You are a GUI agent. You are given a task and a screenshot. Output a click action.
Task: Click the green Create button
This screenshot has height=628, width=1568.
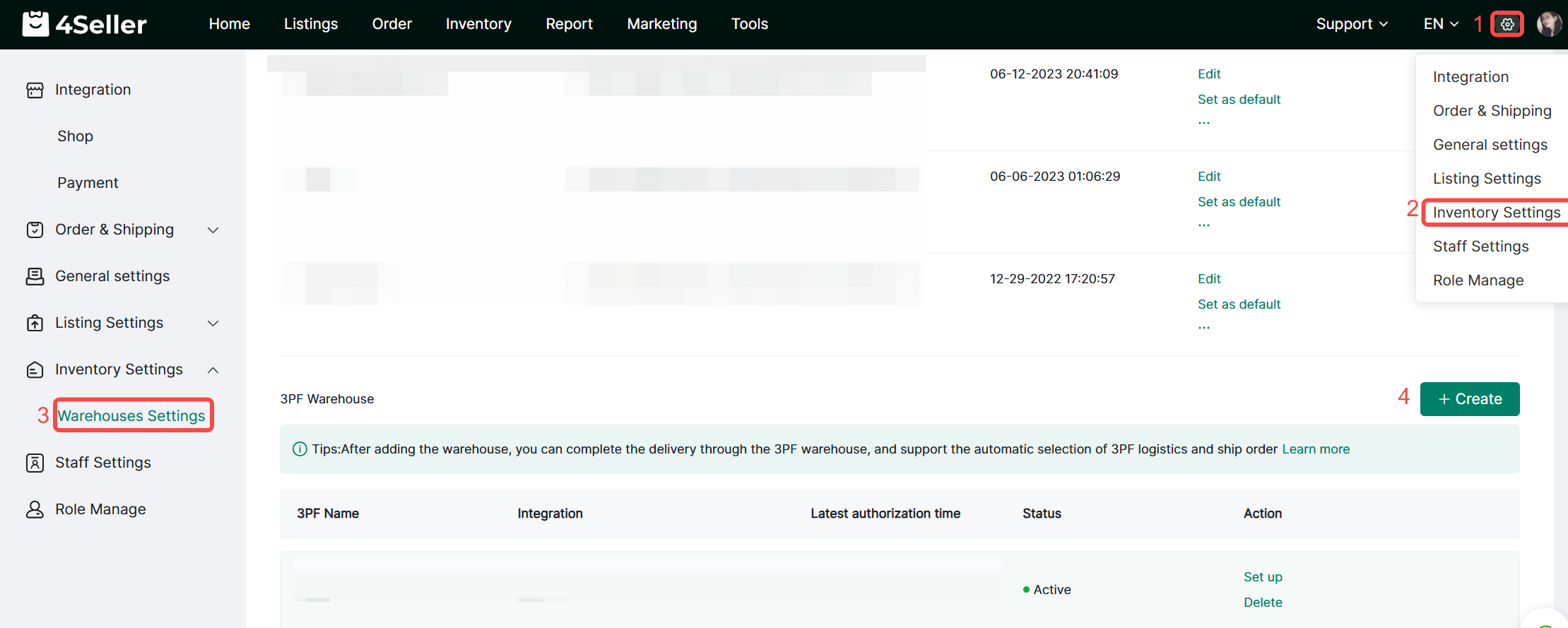1469,399
